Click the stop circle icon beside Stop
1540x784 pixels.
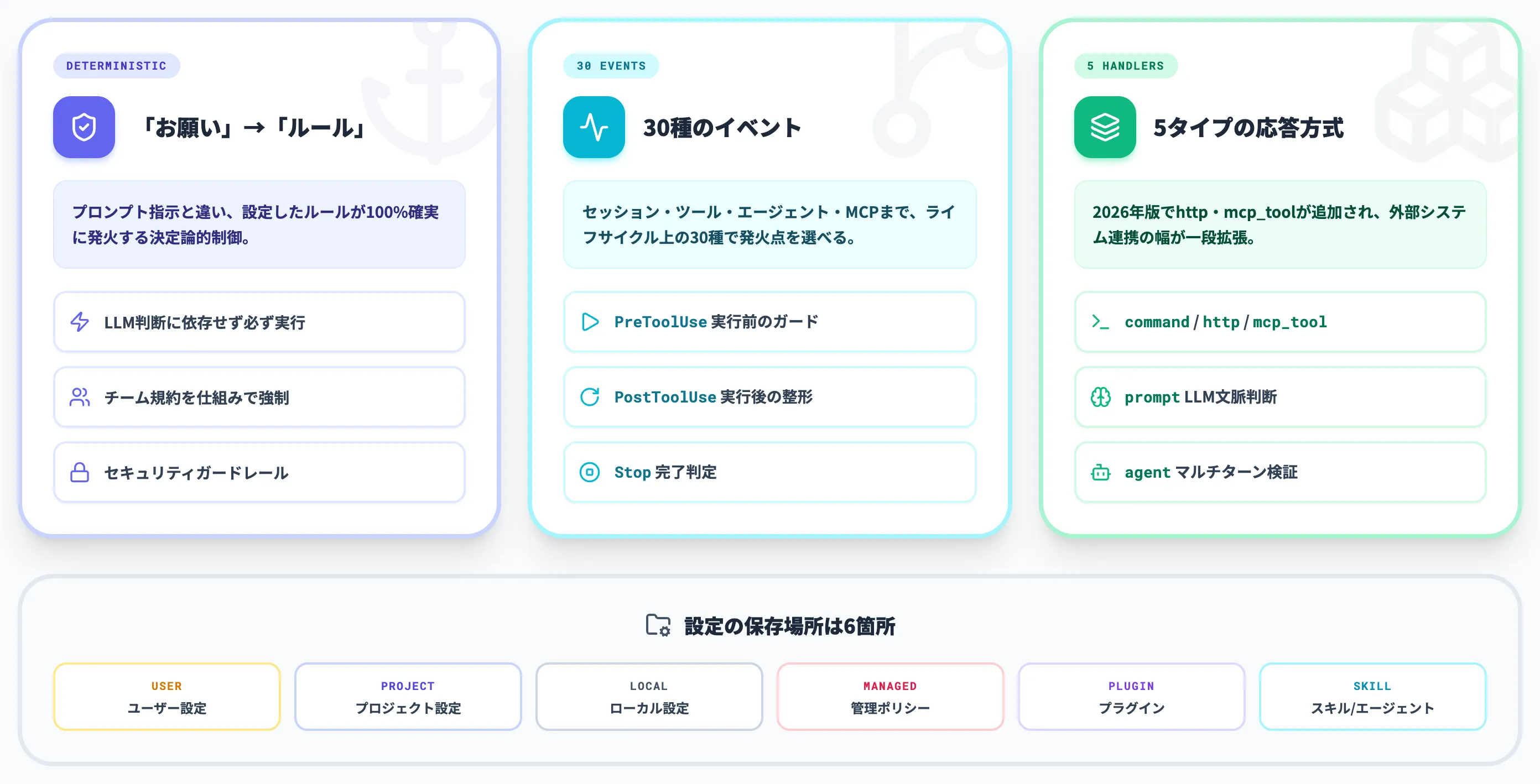[x=590, y=473]
